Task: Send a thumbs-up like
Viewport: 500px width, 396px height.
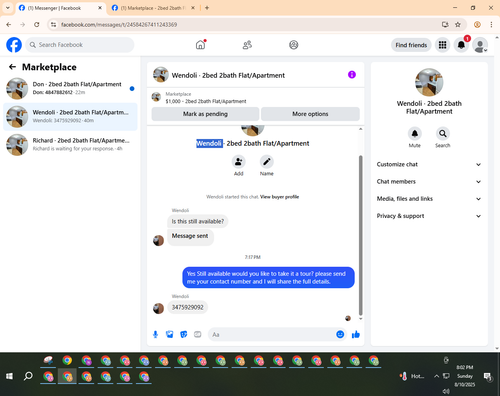Action: click(356, 334)
